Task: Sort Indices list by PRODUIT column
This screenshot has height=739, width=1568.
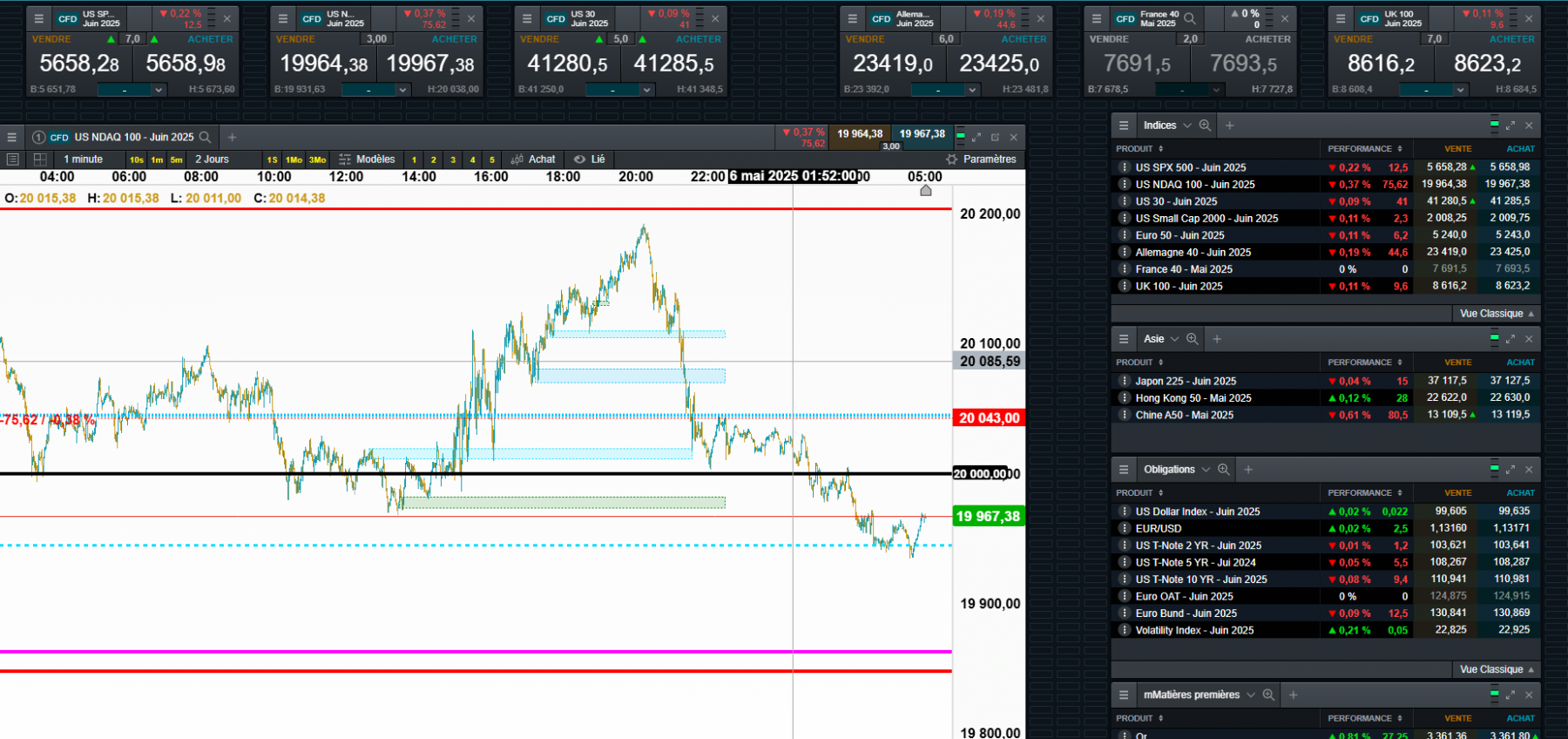Action: point(1139,149)
